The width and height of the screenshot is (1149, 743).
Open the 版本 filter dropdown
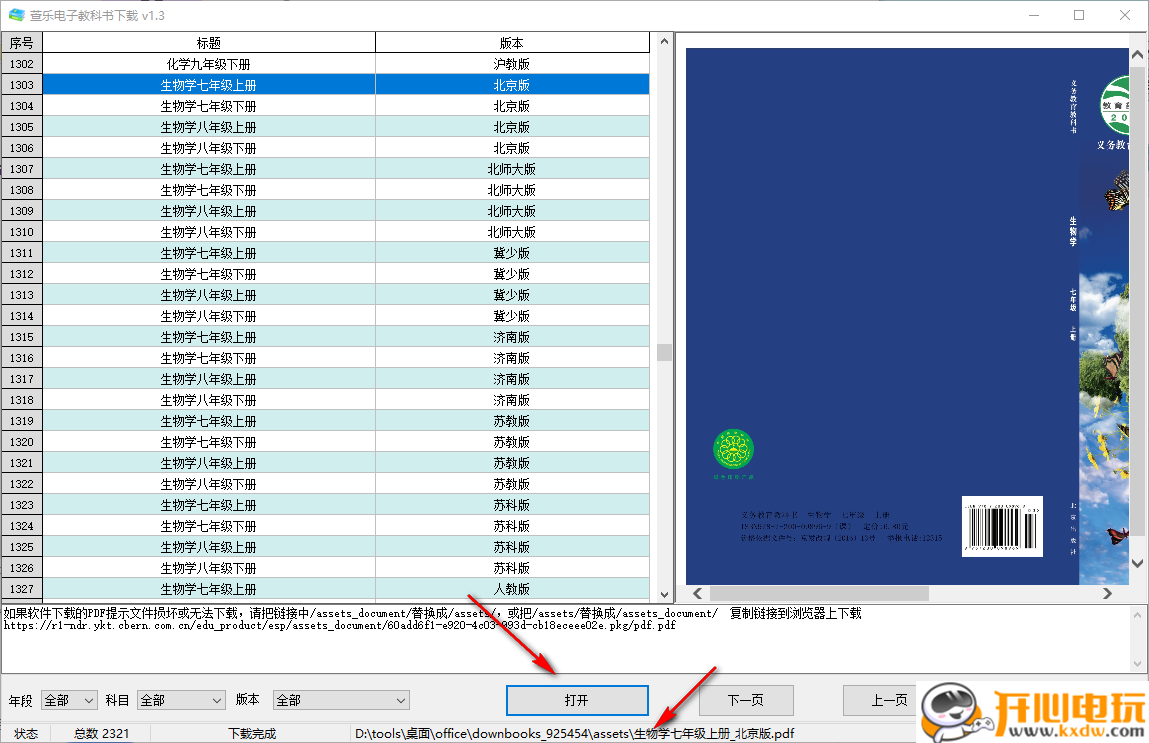click(341, 701)
